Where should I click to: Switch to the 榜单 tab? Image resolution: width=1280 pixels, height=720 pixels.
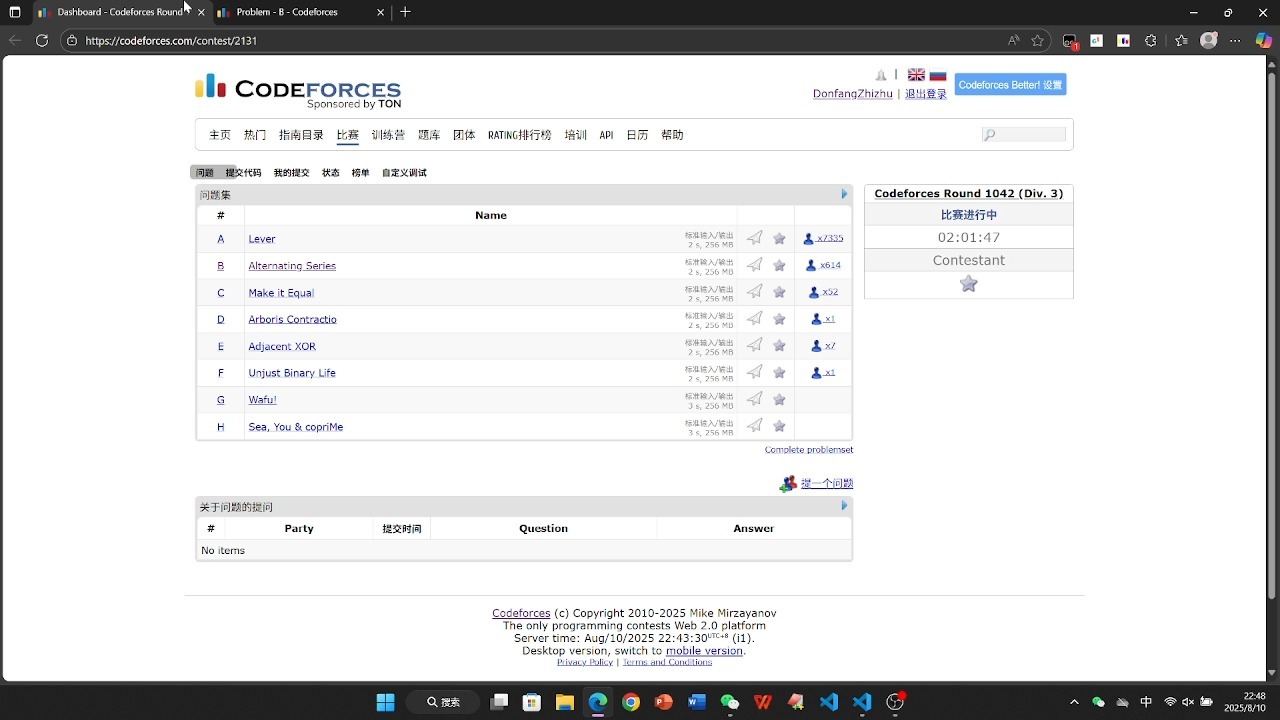pyautogui.click(x=360, y=173)
